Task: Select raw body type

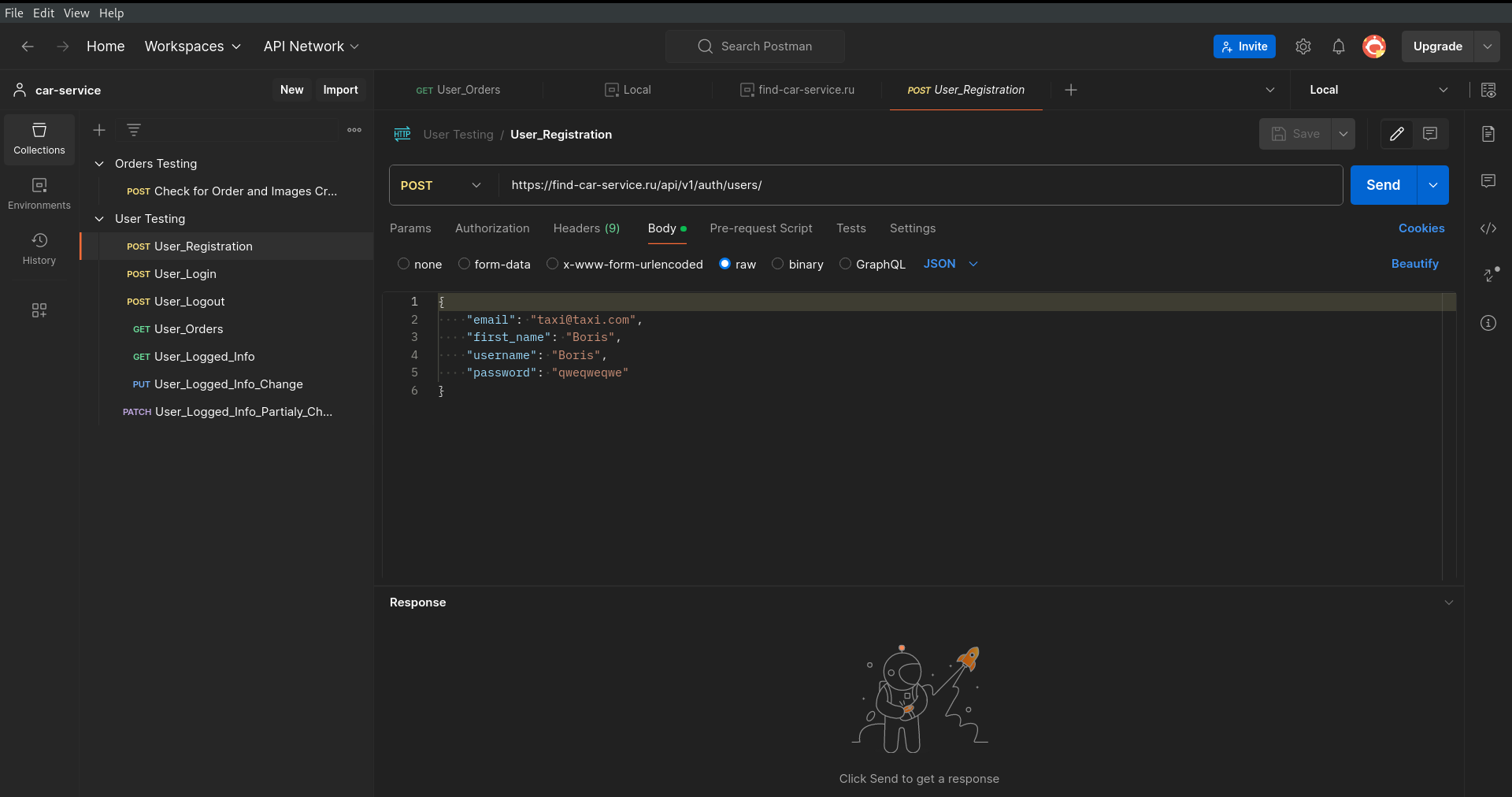Action: click(725, 264)
